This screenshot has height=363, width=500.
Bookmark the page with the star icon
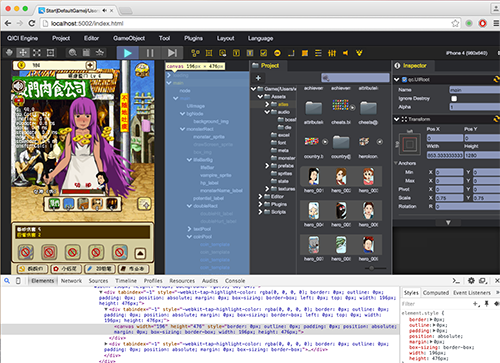[455, 23]
